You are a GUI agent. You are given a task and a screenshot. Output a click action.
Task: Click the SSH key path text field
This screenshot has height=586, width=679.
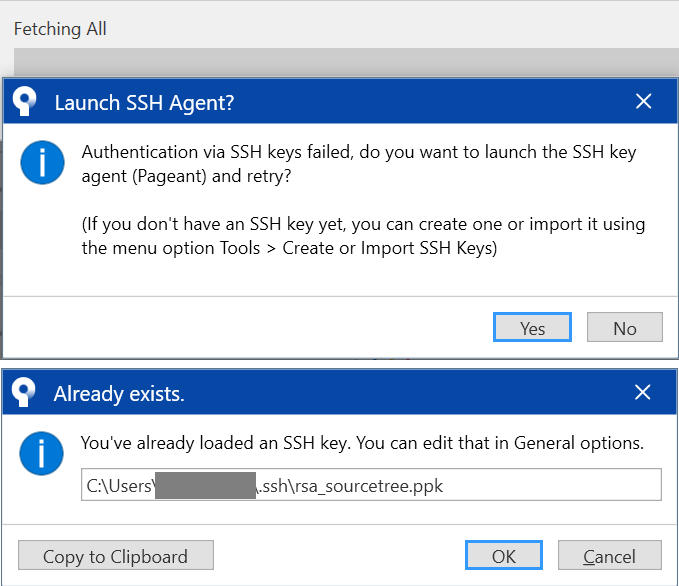pos(371,485)
